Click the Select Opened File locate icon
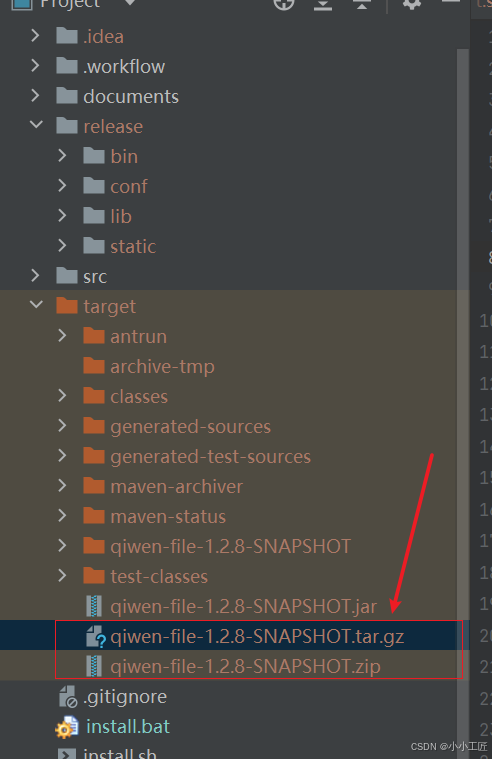The image size is (492, 759). click(x=284, y=4)
